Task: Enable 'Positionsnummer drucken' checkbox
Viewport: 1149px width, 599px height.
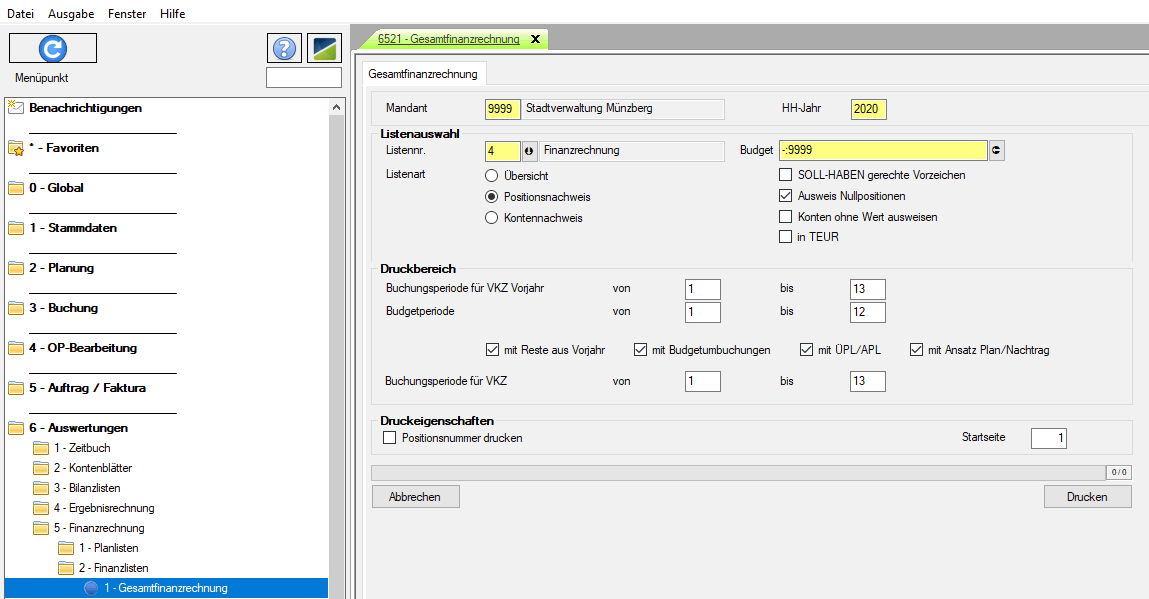Action: (x=390, y=438)
